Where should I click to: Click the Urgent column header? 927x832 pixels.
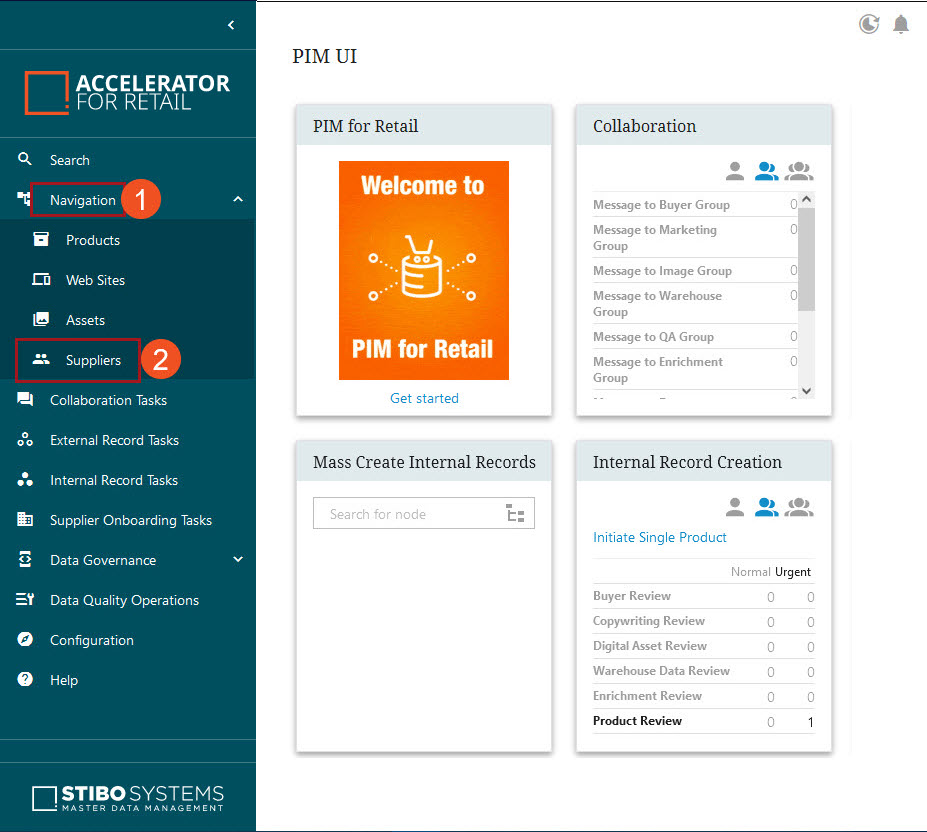793,572
